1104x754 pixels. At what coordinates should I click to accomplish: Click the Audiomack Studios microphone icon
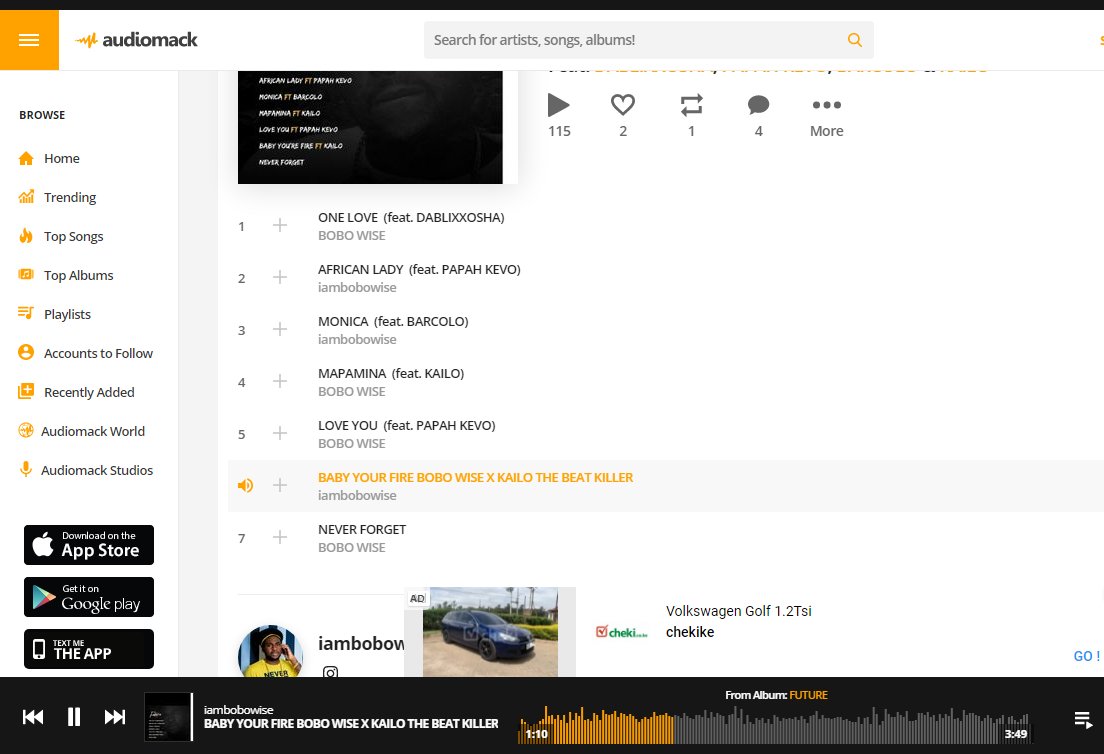26,469
